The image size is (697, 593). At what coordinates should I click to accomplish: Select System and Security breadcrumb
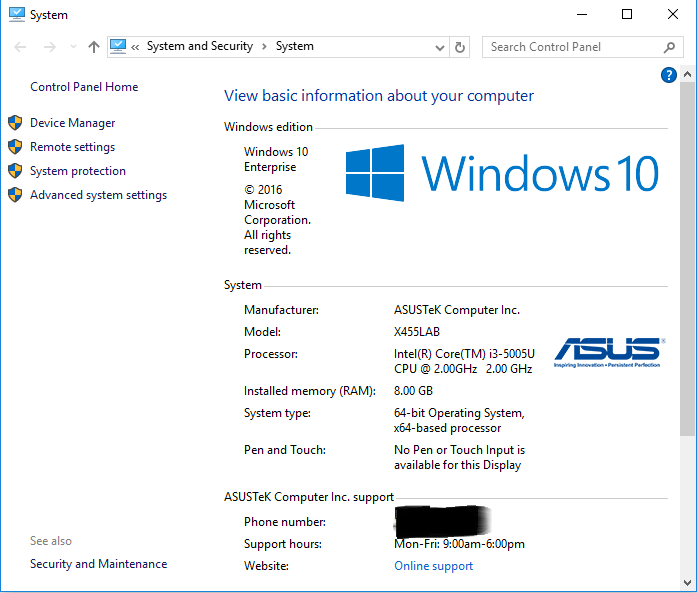pyautogui.click(x=200, y=46)
